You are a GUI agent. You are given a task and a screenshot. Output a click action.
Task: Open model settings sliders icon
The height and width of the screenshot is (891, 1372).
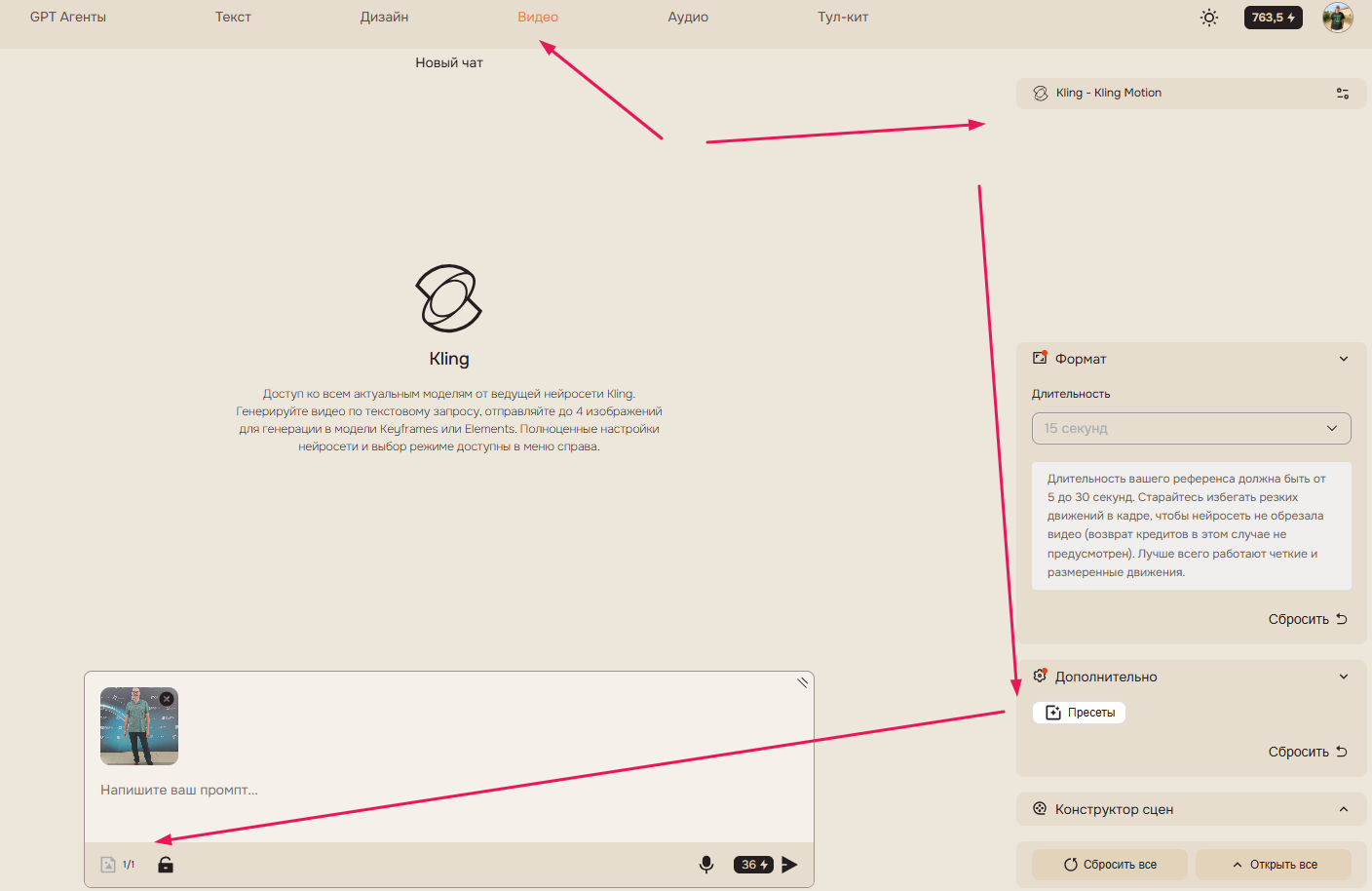click(1343, 94)
